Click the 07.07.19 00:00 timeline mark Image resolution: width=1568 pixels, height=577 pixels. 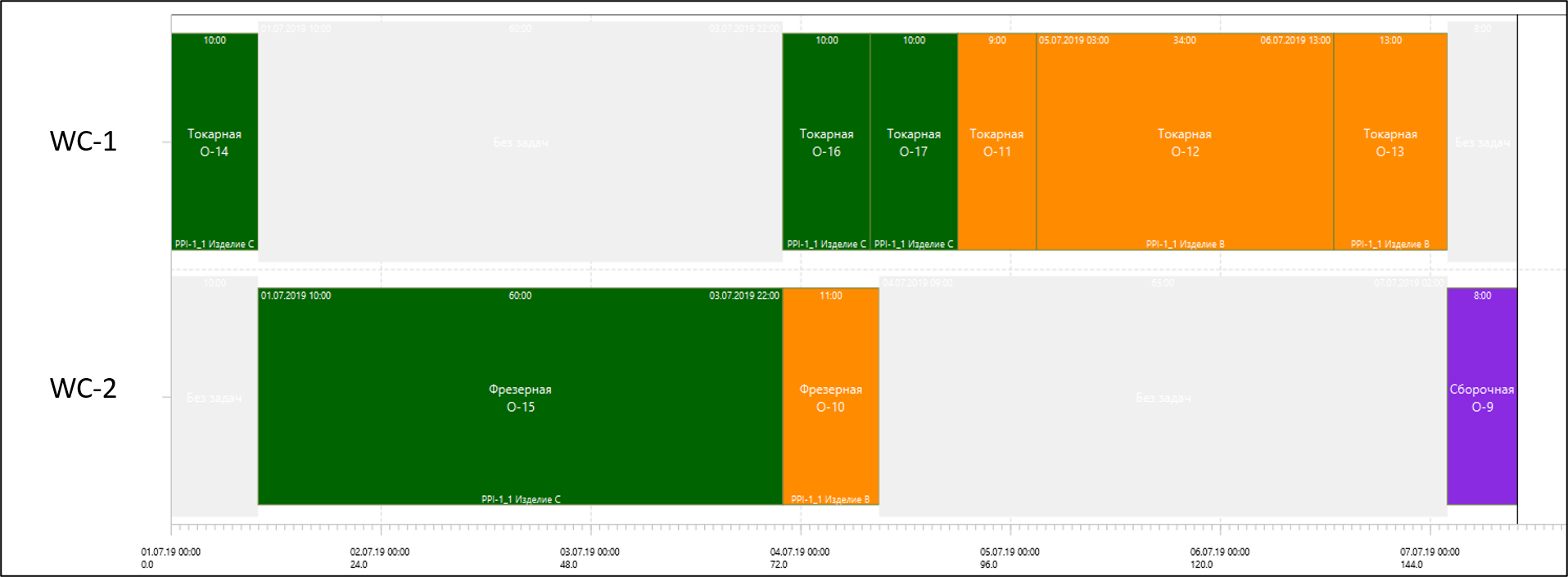point(1430,552)
